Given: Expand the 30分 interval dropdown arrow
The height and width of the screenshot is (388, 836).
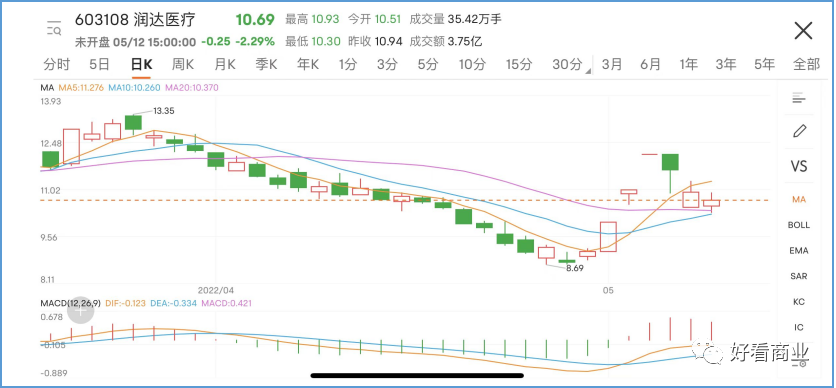Looking at the screenshot, I should pos(588,71).
